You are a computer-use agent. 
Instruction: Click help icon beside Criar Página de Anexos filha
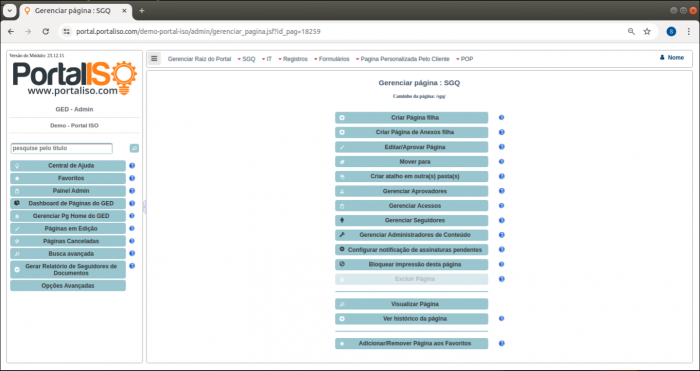501,133
